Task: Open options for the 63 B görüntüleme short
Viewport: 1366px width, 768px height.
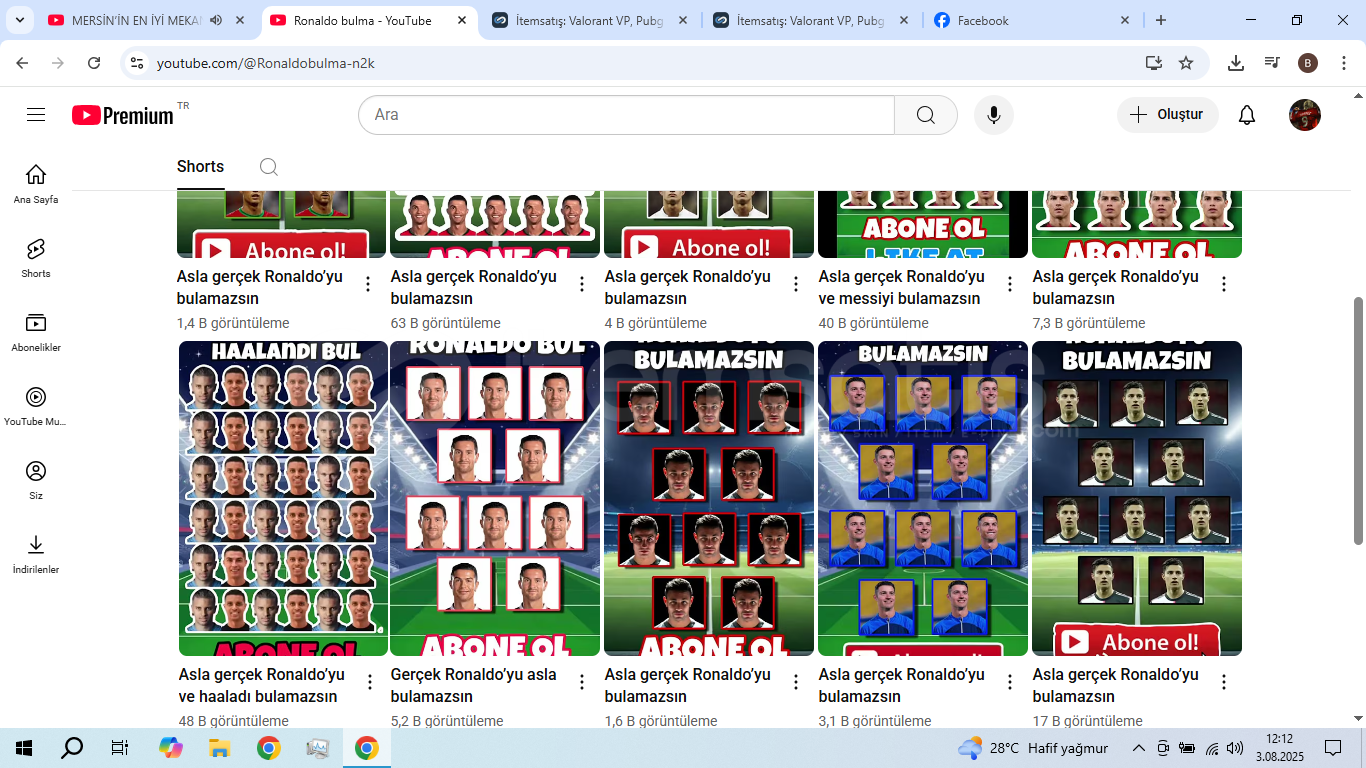Action: click(x=582, y=285)
